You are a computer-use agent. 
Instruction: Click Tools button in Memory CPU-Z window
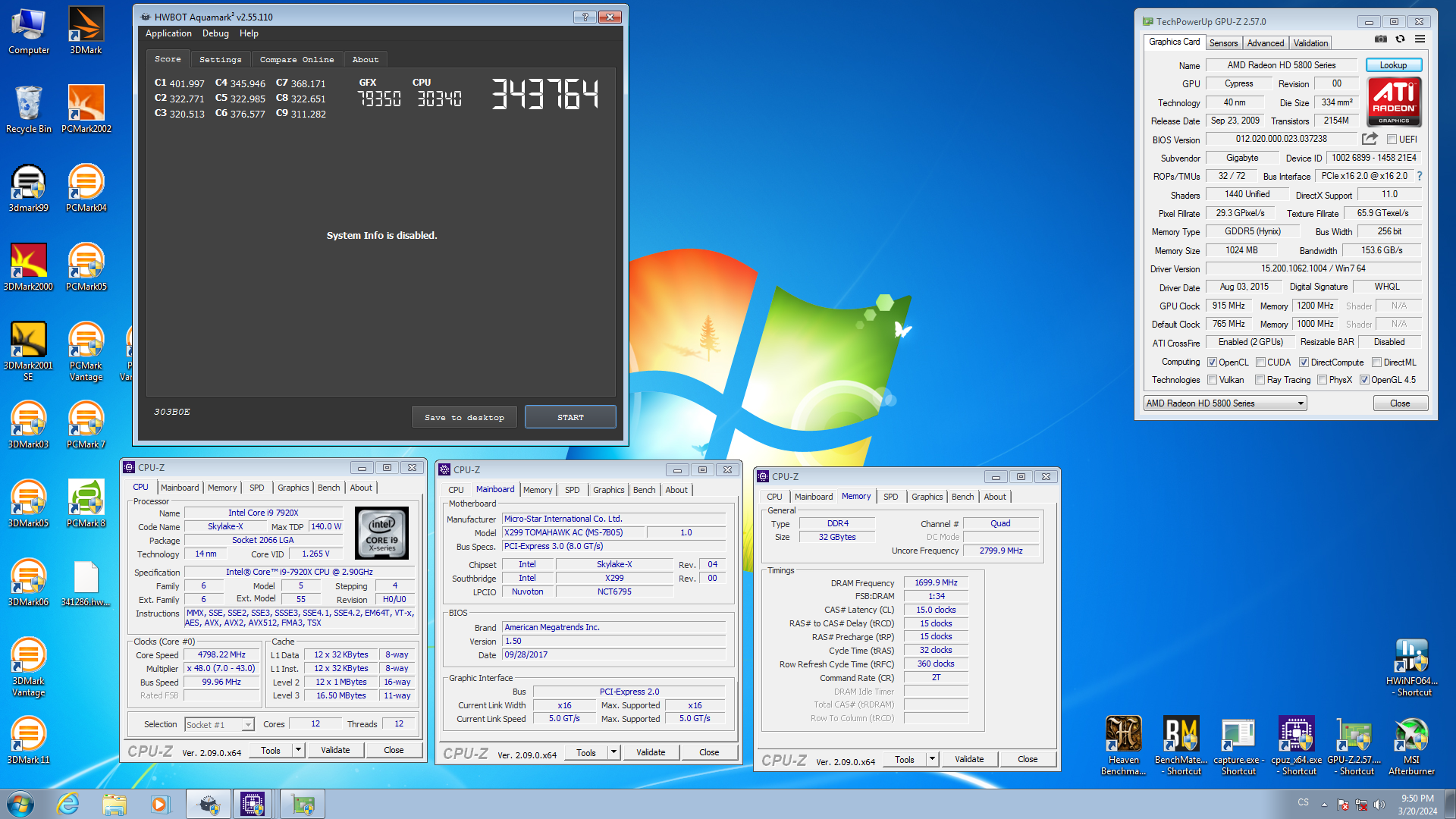point(905,759)
